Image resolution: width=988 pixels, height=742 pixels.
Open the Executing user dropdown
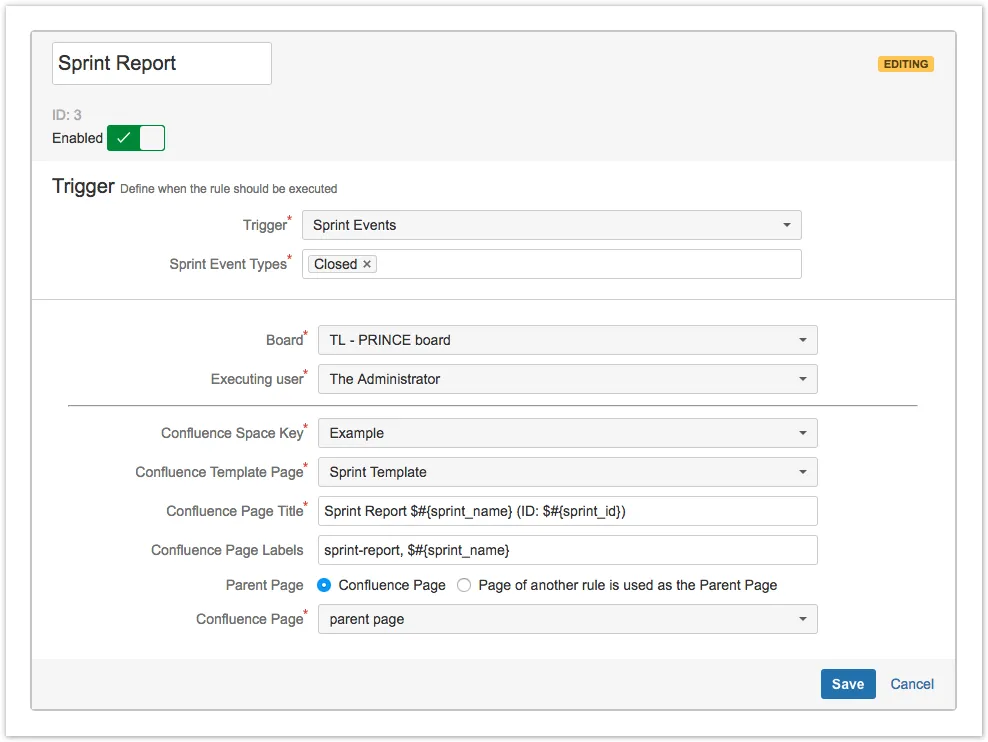tap(567, 379)
